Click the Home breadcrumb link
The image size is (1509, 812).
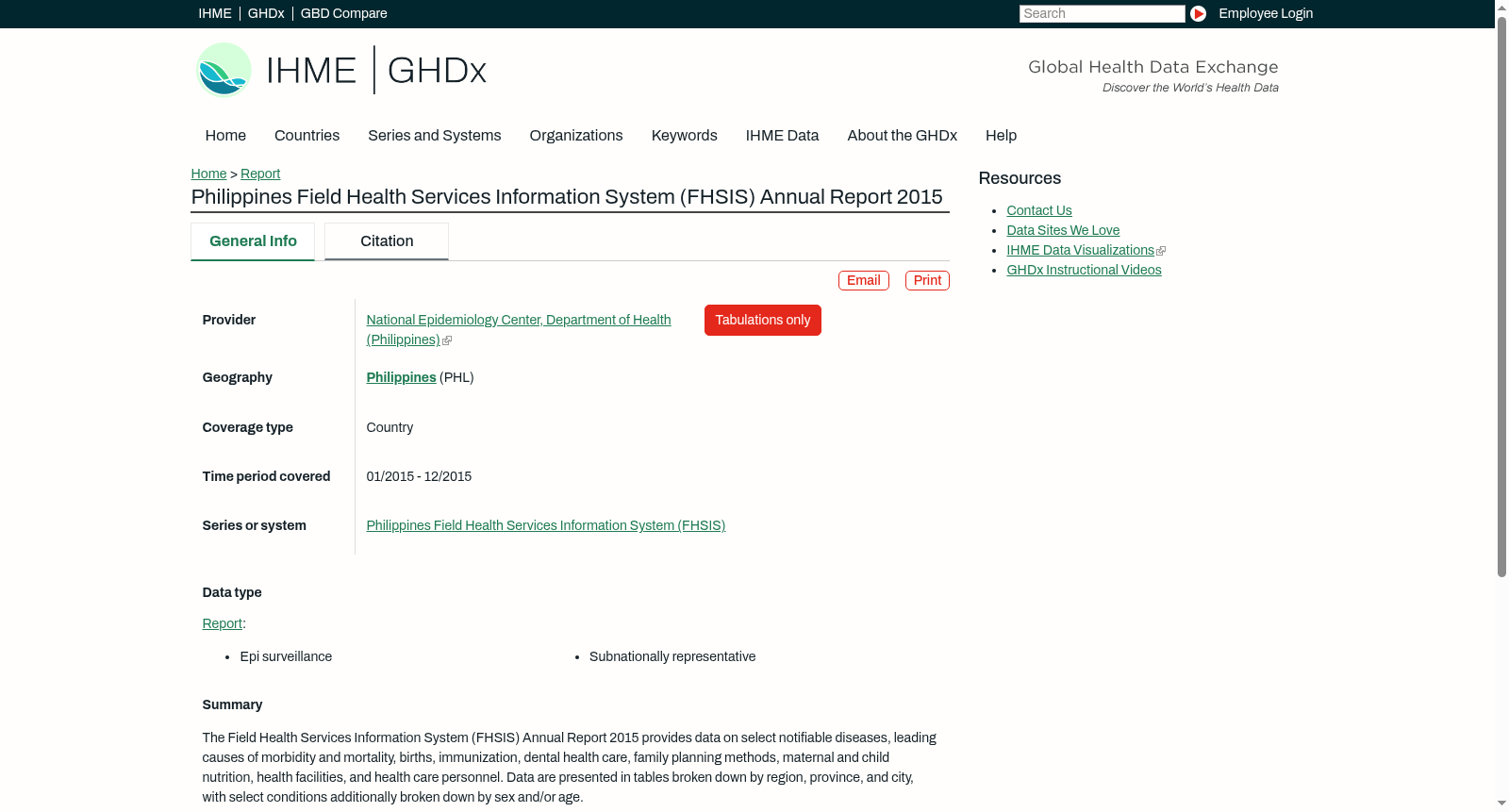pyautogui.click(x=208, y=174)
